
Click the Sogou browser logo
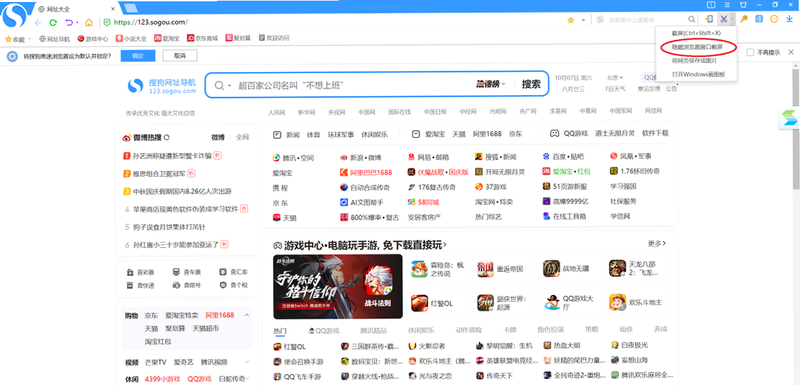point(15,15)
